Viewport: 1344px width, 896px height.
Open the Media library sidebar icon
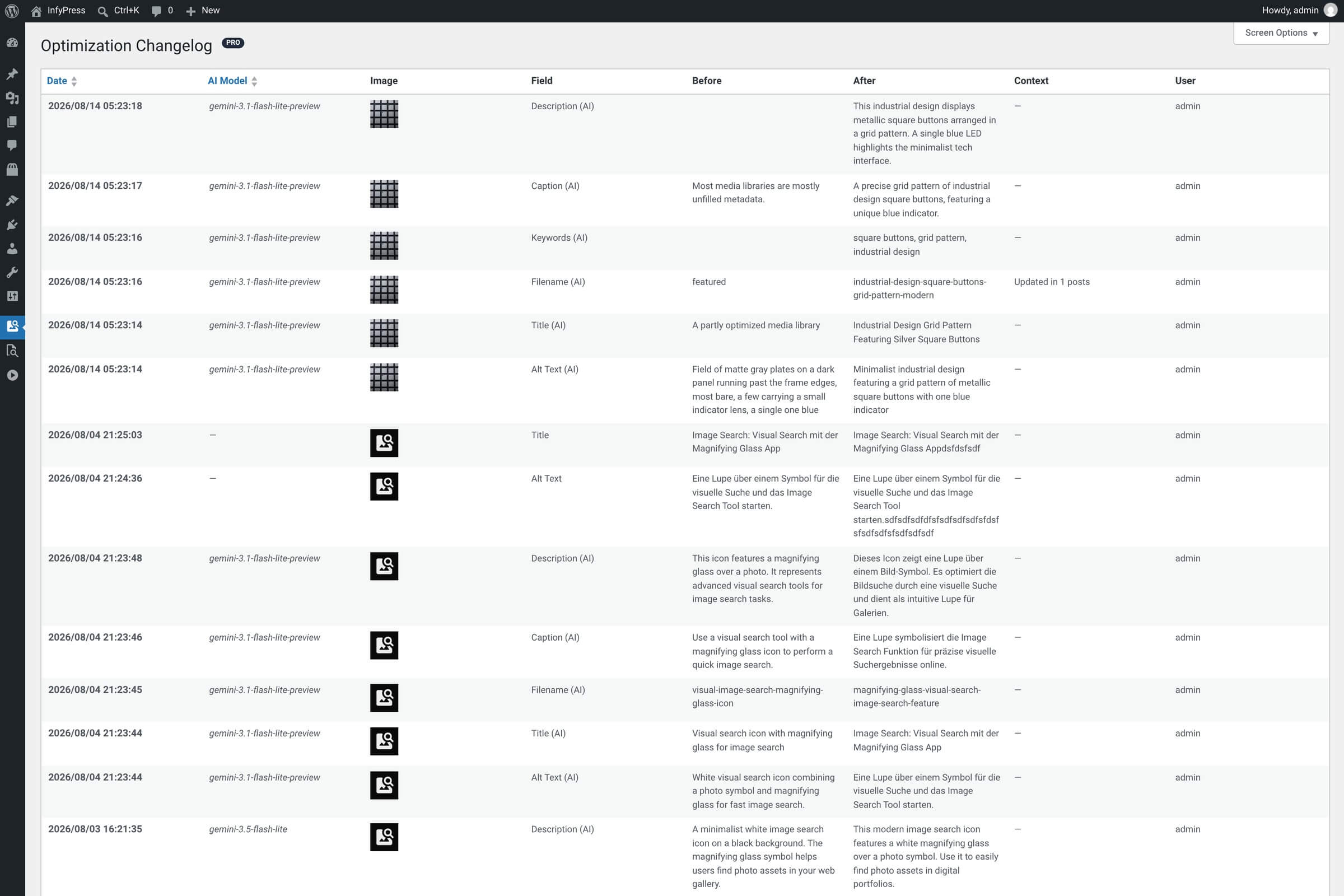click(x=12, y=97)
